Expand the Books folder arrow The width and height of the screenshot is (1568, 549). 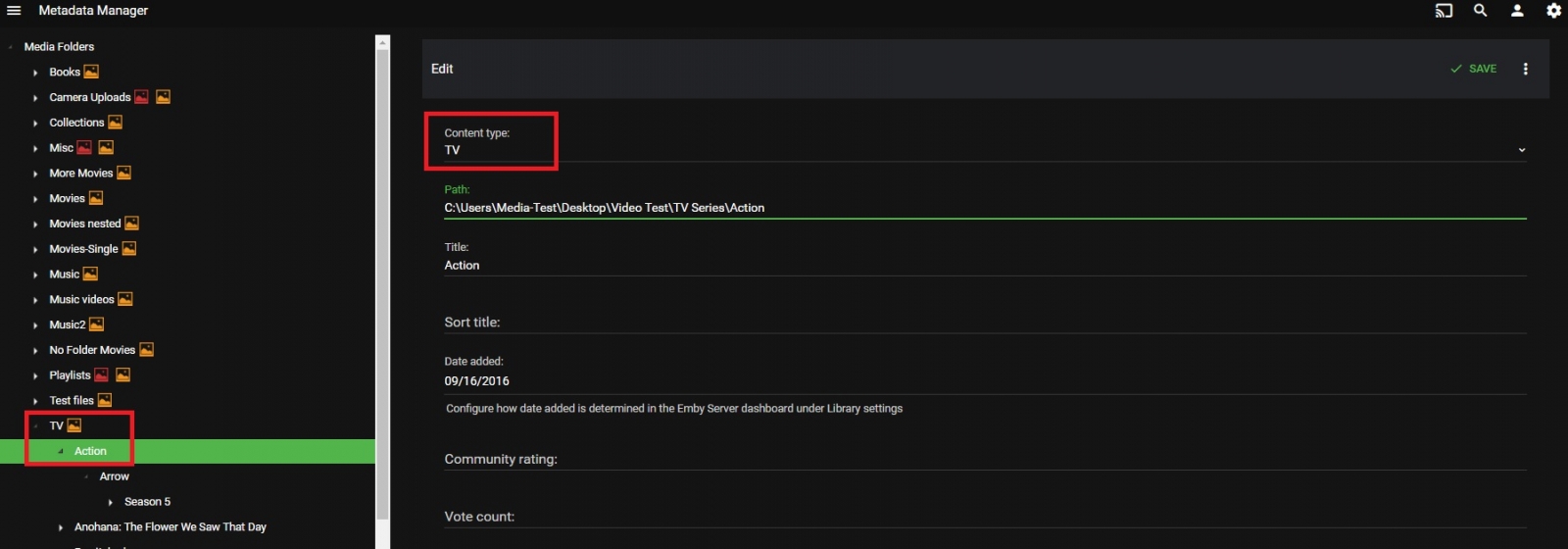[x=35, y=73]
